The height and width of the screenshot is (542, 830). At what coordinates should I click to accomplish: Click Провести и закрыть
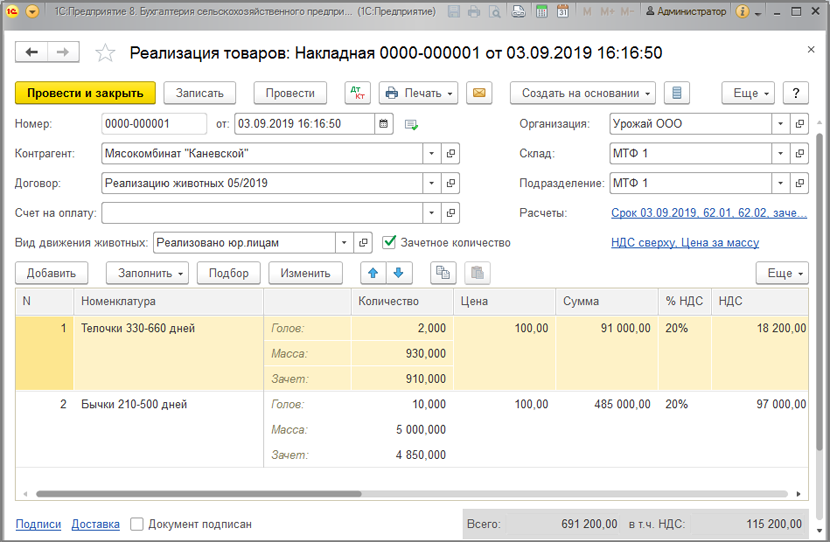pyautogui.click(x=85, y=93)
